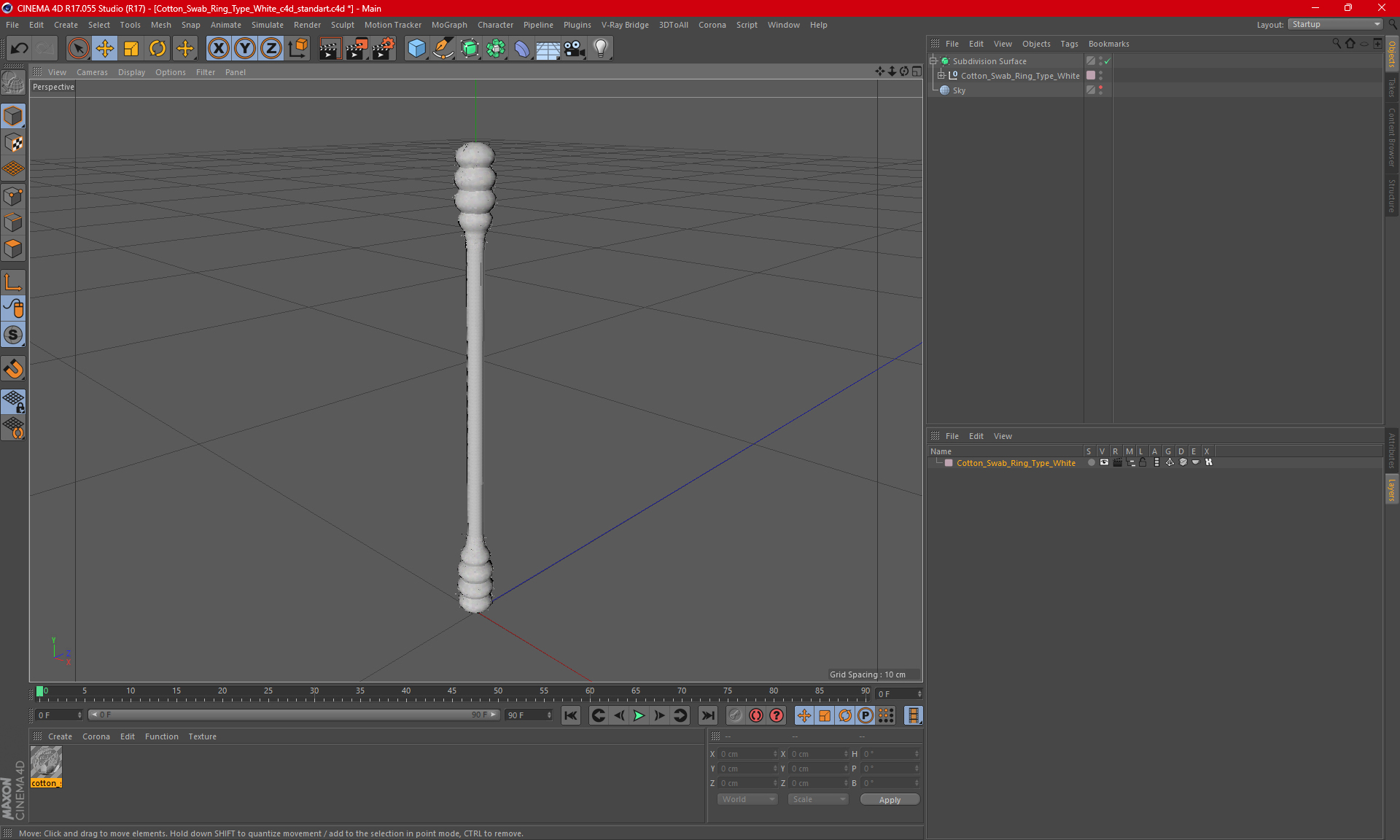Open viewport Cameras menu
1400x840 pixels.
click(92, 72)
